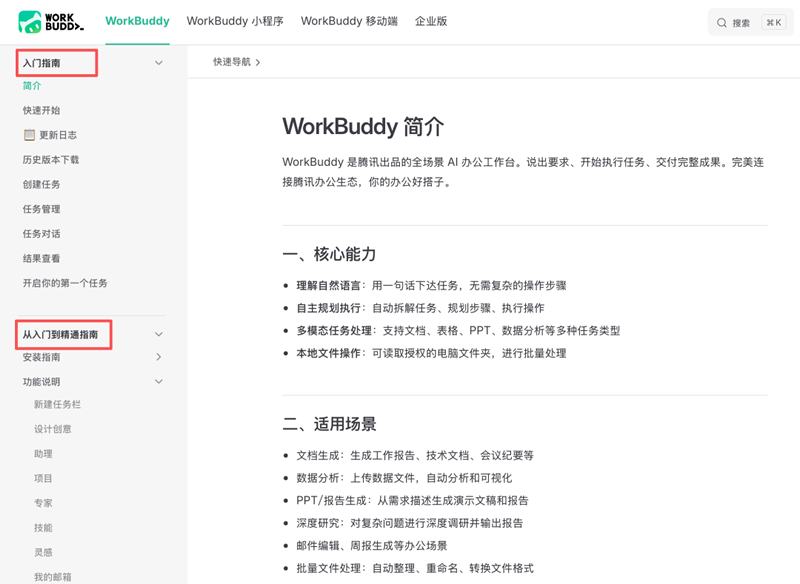Image resolution: width=800 pixels, height=584 pixels.
Task: Click the search magnifier icon
Action: point(721,23)
